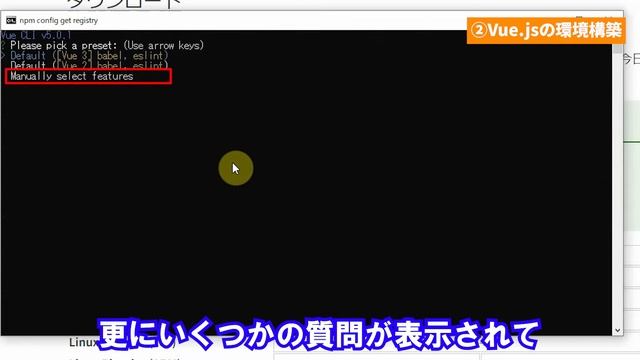Click the command prompt window icon

point(11,20)
